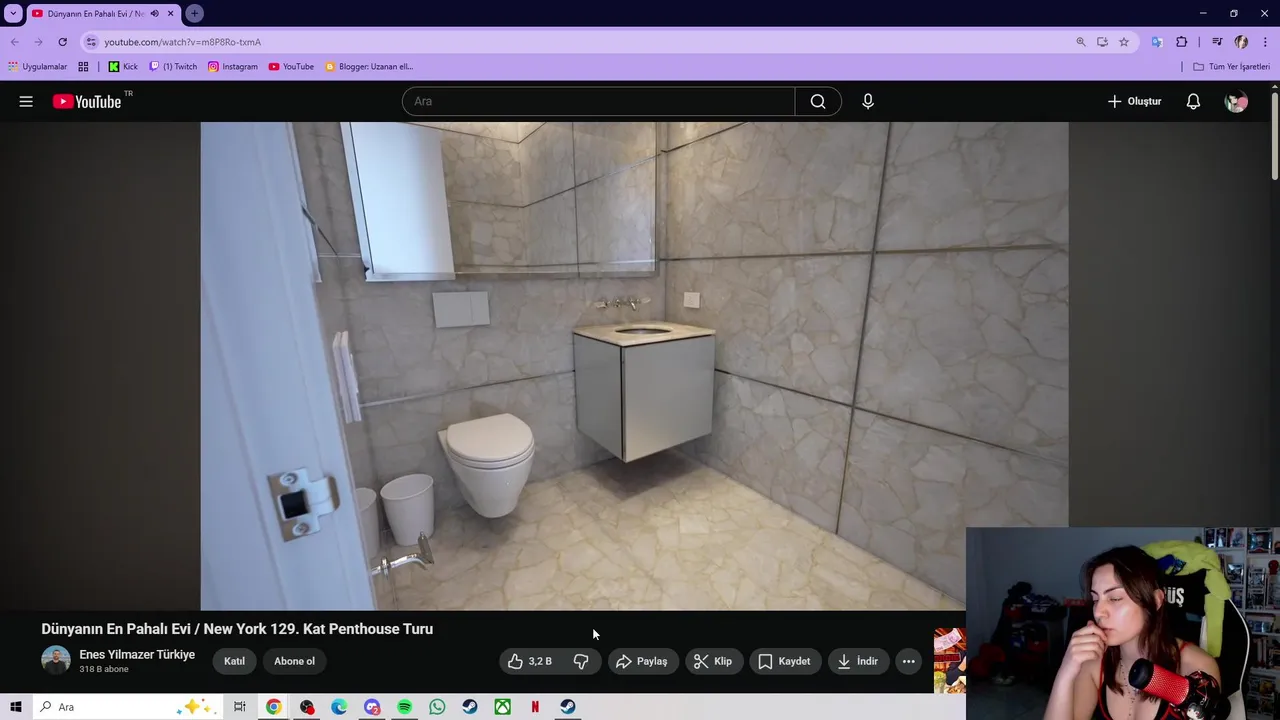Open Enes Yilmazer Türkiye channel name

pos(137,654)
